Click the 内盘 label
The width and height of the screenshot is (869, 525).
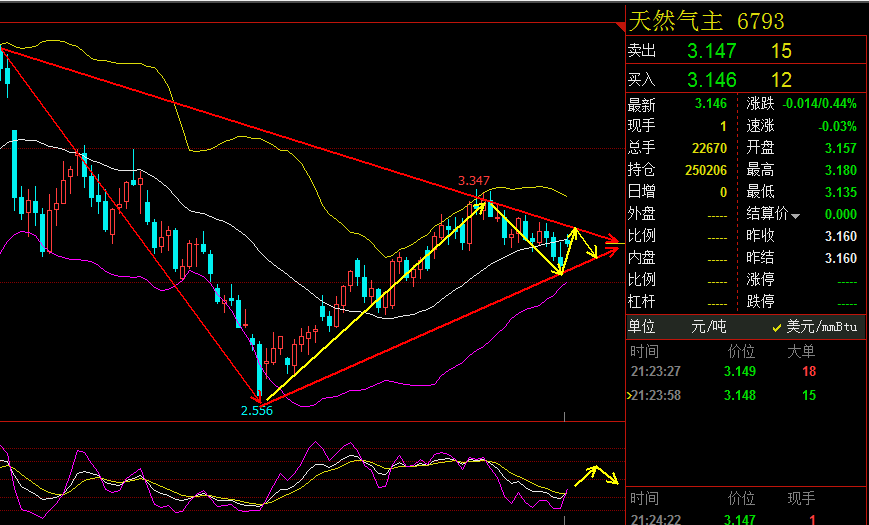pos(641,258)
